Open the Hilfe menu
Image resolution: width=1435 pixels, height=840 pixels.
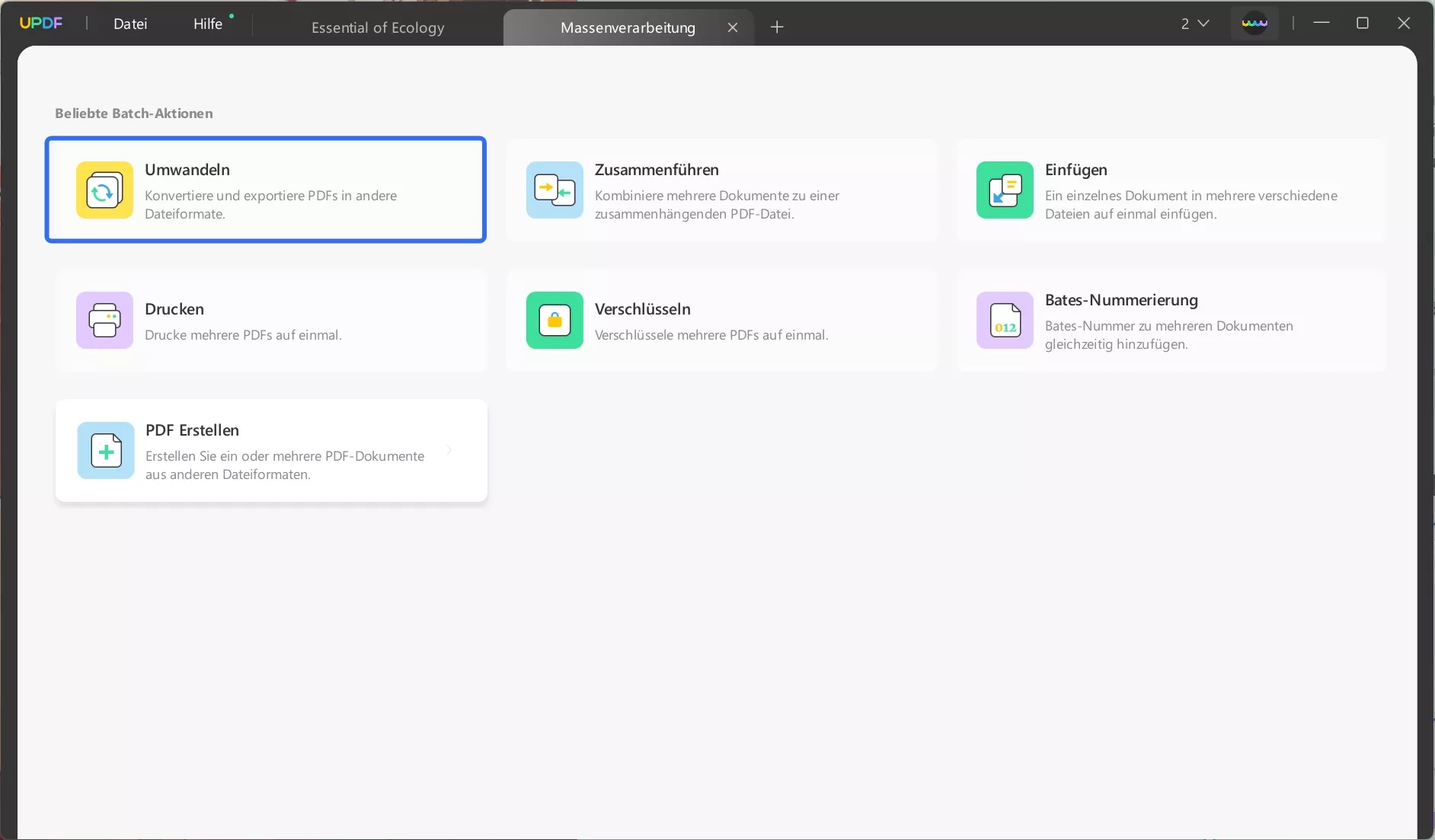[208, 24]
